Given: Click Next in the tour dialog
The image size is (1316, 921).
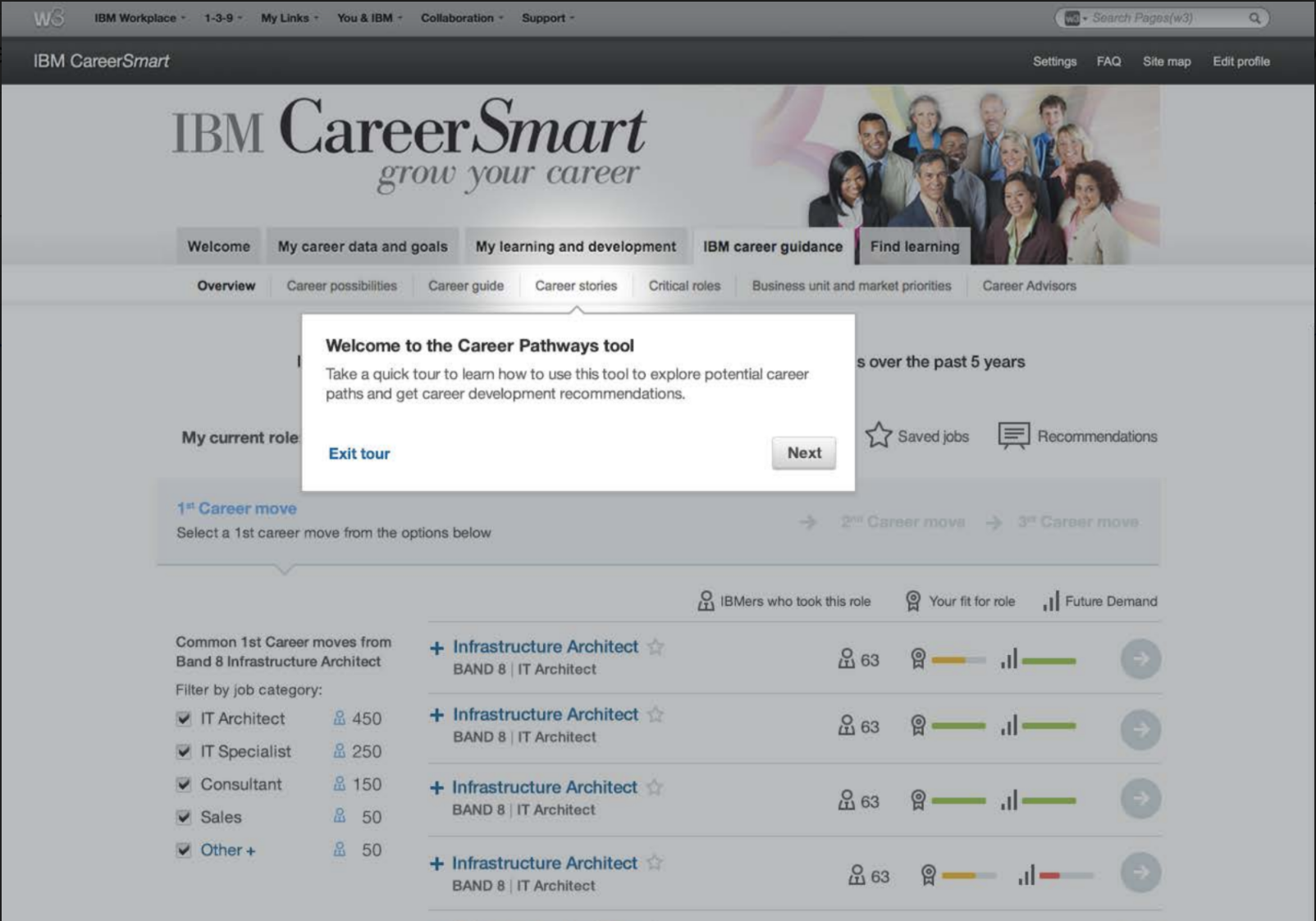Looking at the screenshot, I should coord(803,452).
